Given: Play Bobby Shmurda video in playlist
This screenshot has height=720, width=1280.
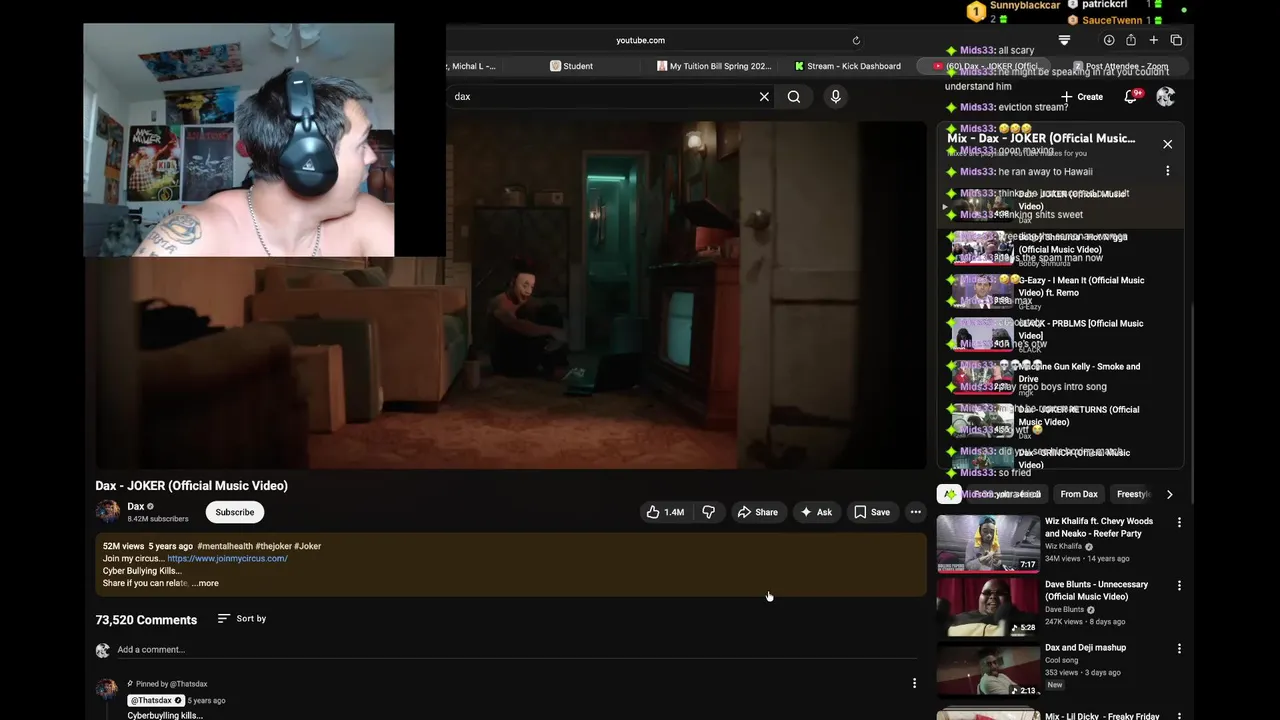Looking at the screenshot, I should click(x=1060, y=248).
